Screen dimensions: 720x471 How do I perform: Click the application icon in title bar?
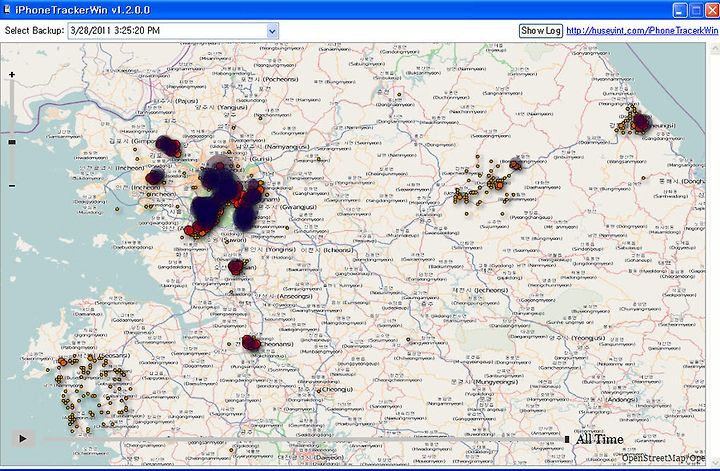7,10
